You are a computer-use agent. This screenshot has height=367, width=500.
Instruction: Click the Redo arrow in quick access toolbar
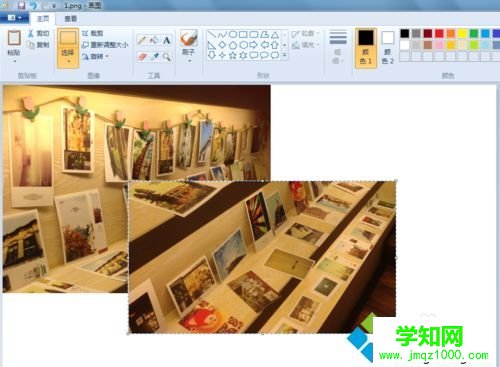(45, 5)
